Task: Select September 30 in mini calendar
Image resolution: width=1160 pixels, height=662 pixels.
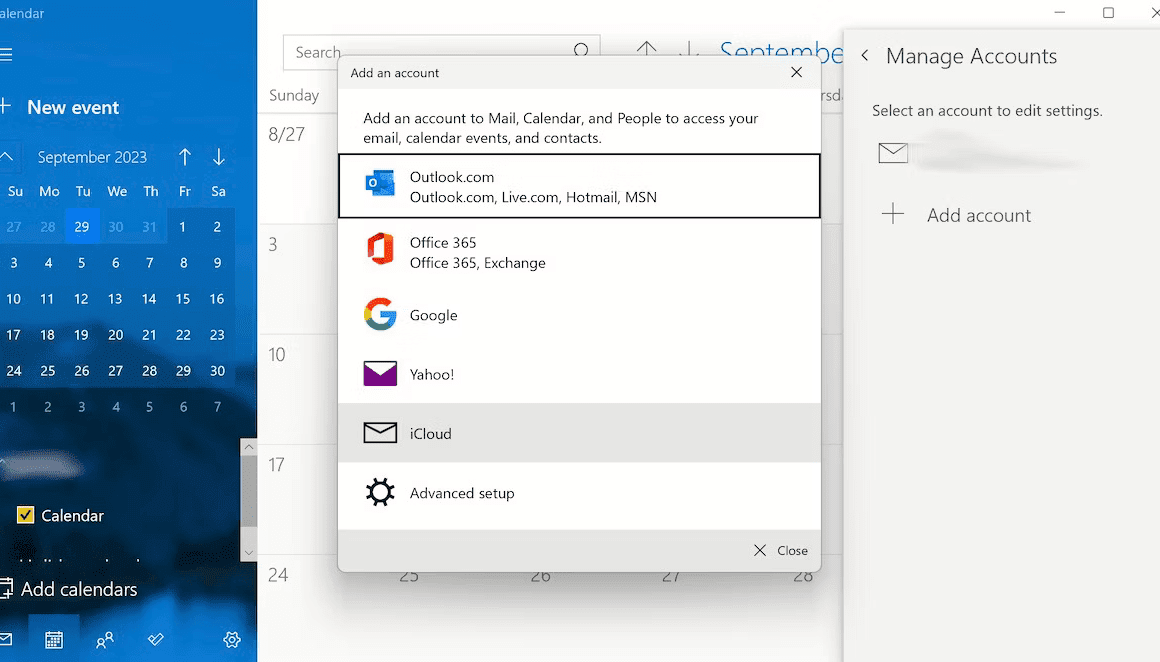Action: click(218, 371)
